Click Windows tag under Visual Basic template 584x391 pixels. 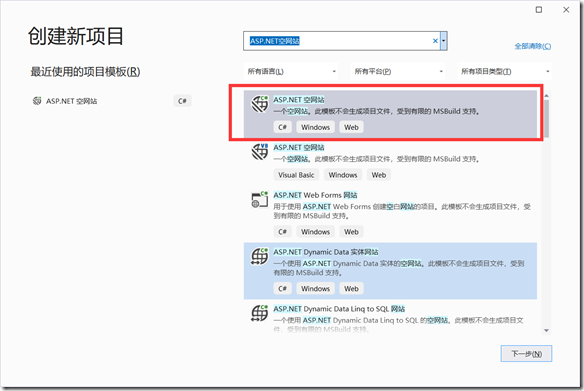click(x=343, y=175)
